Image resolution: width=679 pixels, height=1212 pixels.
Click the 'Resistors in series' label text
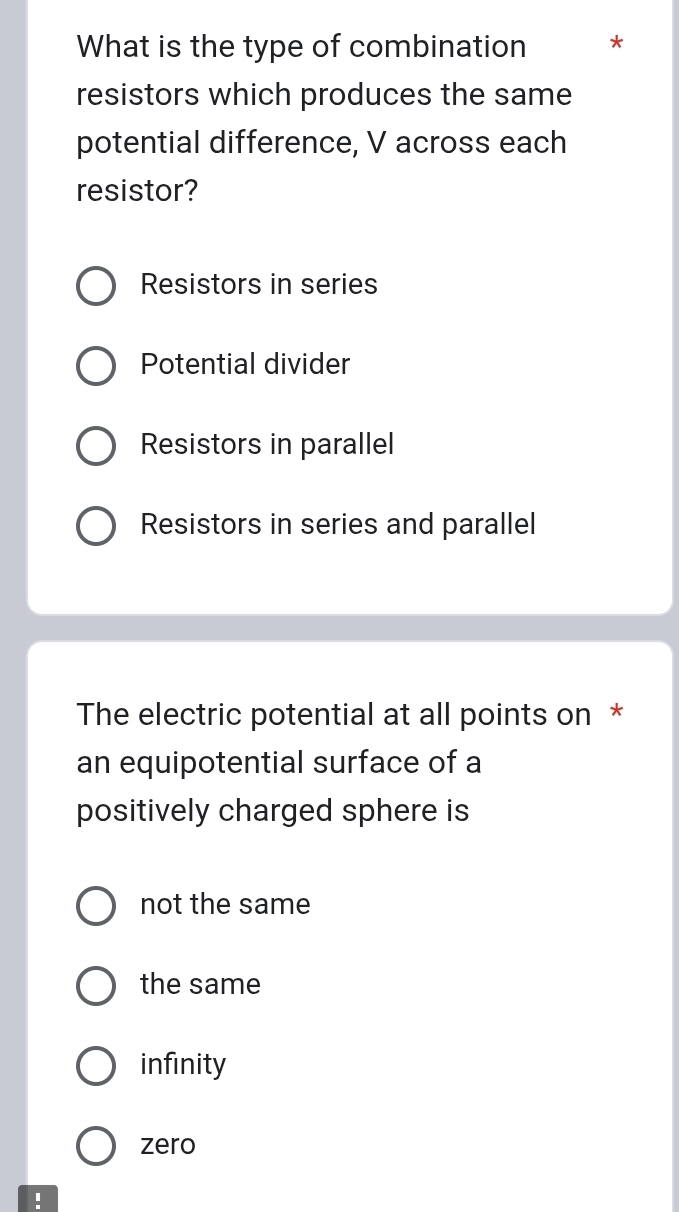pyautogui.click(x=259, y=284)
